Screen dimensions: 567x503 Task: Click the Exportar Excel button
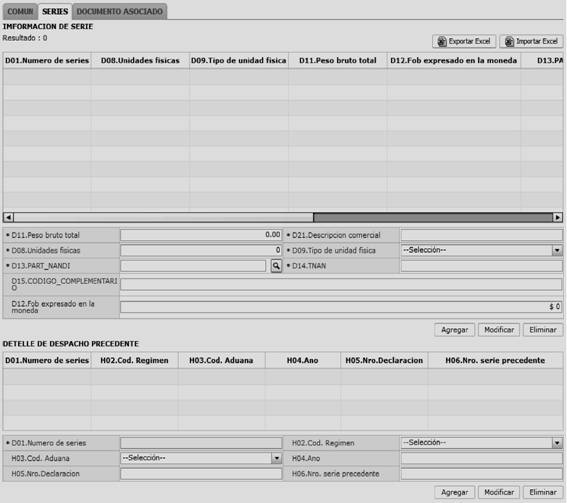point(464,41)
